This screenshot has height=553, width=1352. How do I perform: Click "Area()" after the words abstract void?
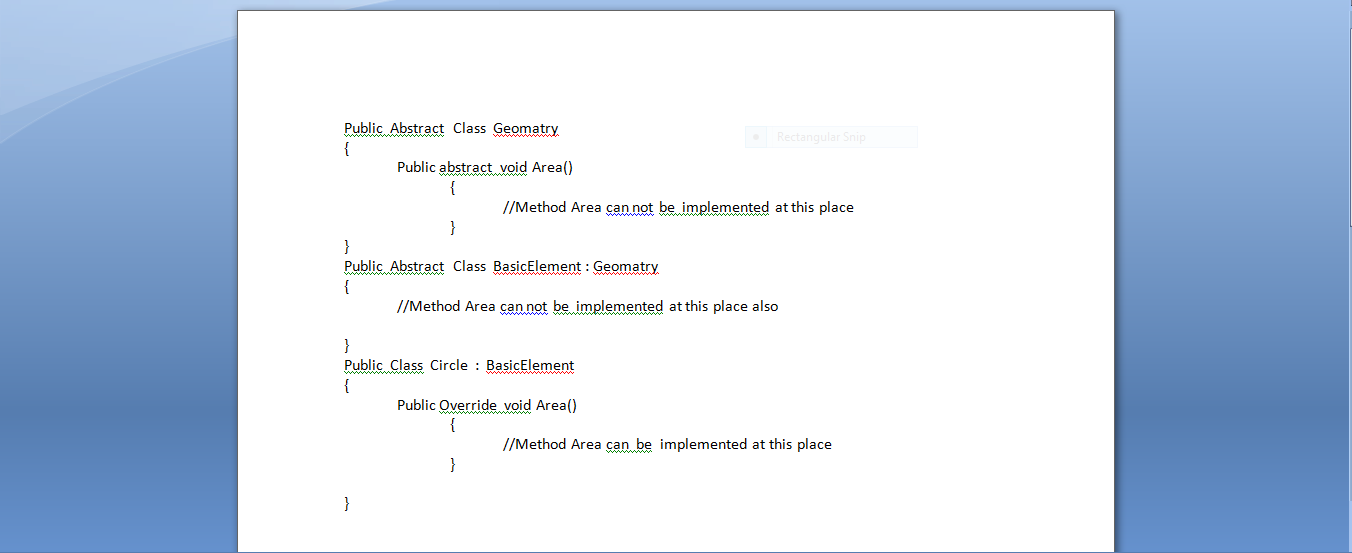(x=552, y=167)
